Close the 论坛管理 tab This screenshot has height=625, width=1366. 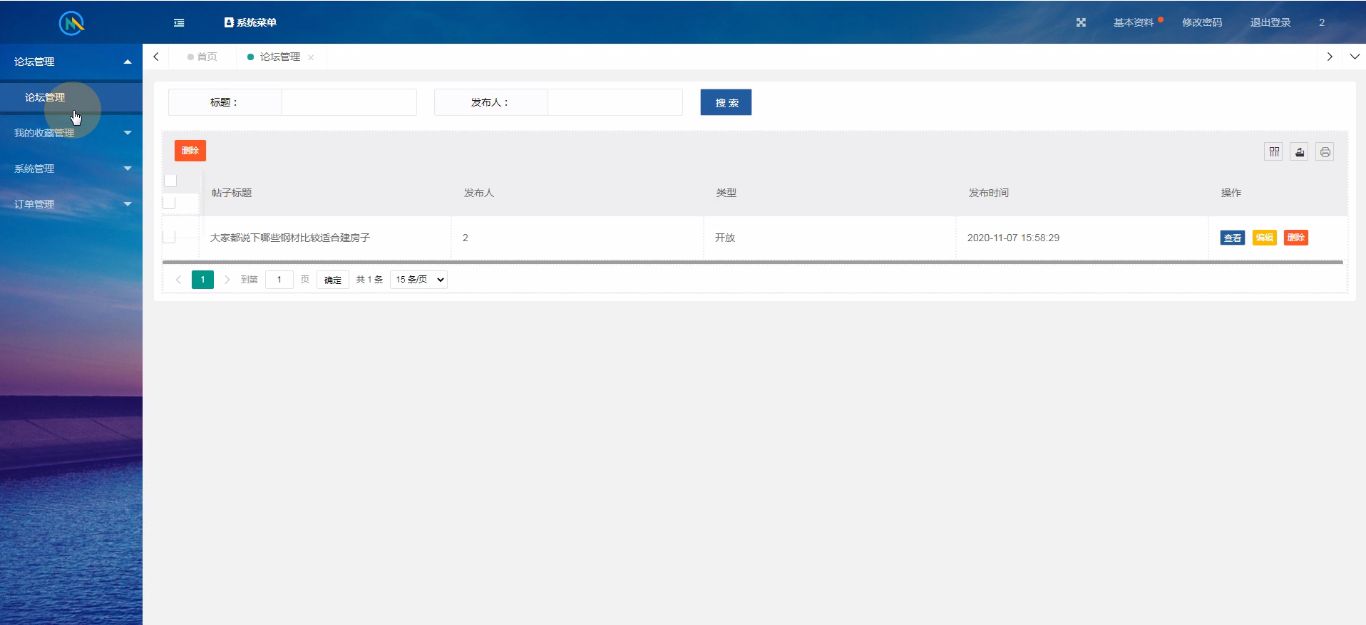tap(311, 58)
